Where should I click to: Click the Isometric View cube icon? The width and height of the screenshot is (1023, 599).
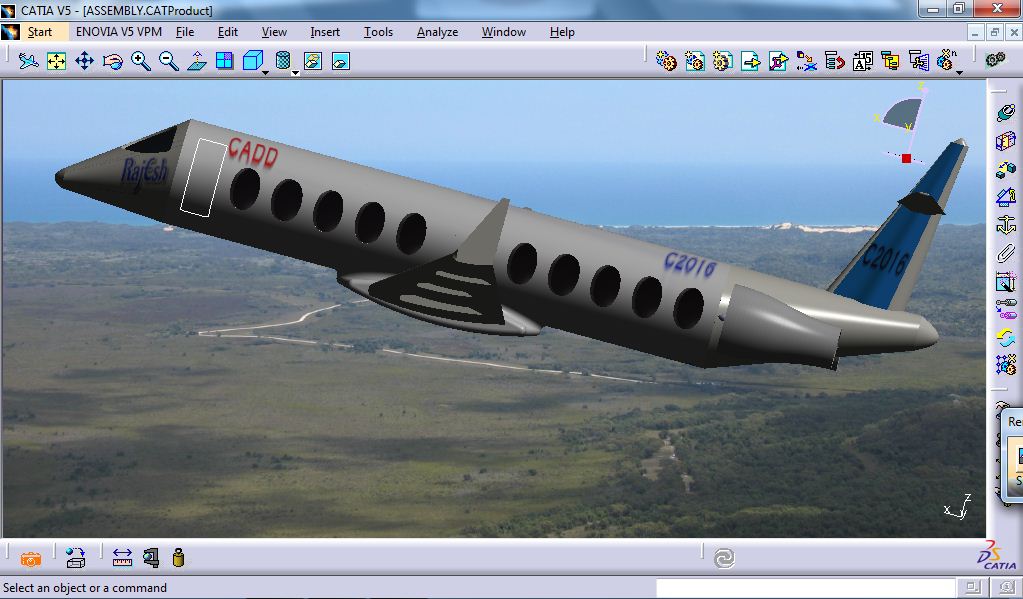tap(252, 61)
